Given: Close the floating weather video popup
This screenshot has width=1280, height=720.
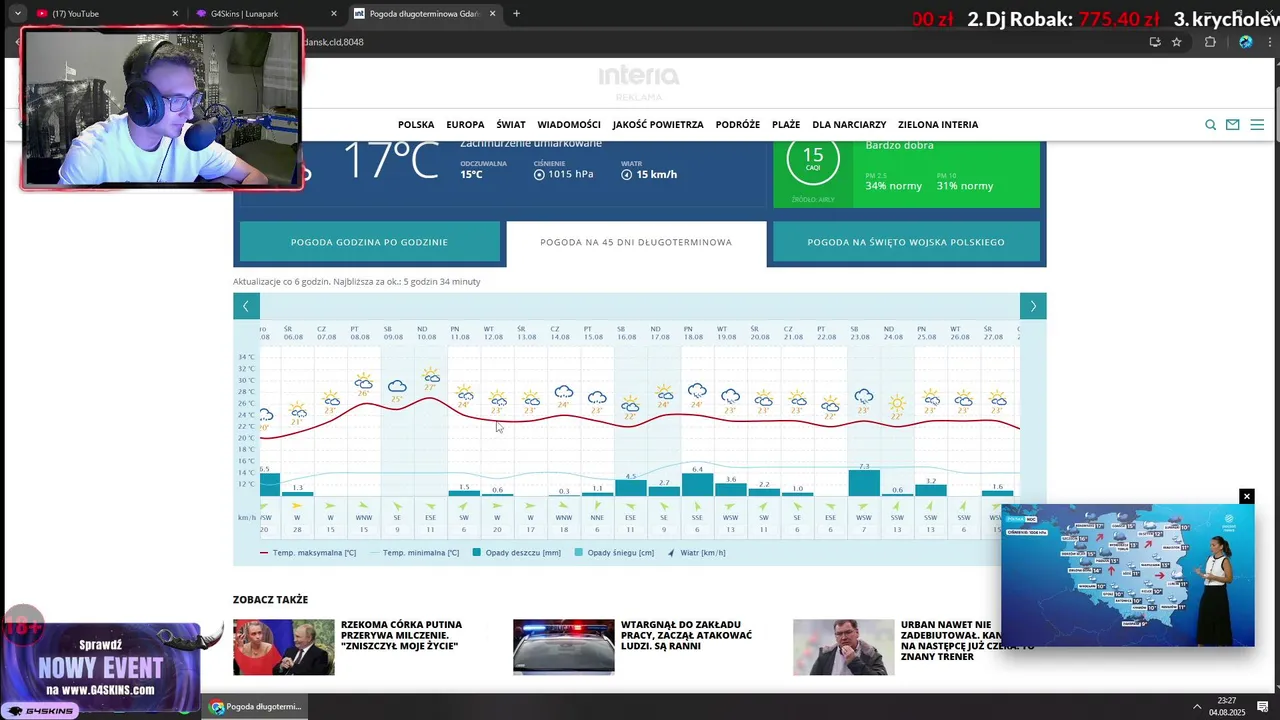Looking at the screenshot, I should point(1246,497).
